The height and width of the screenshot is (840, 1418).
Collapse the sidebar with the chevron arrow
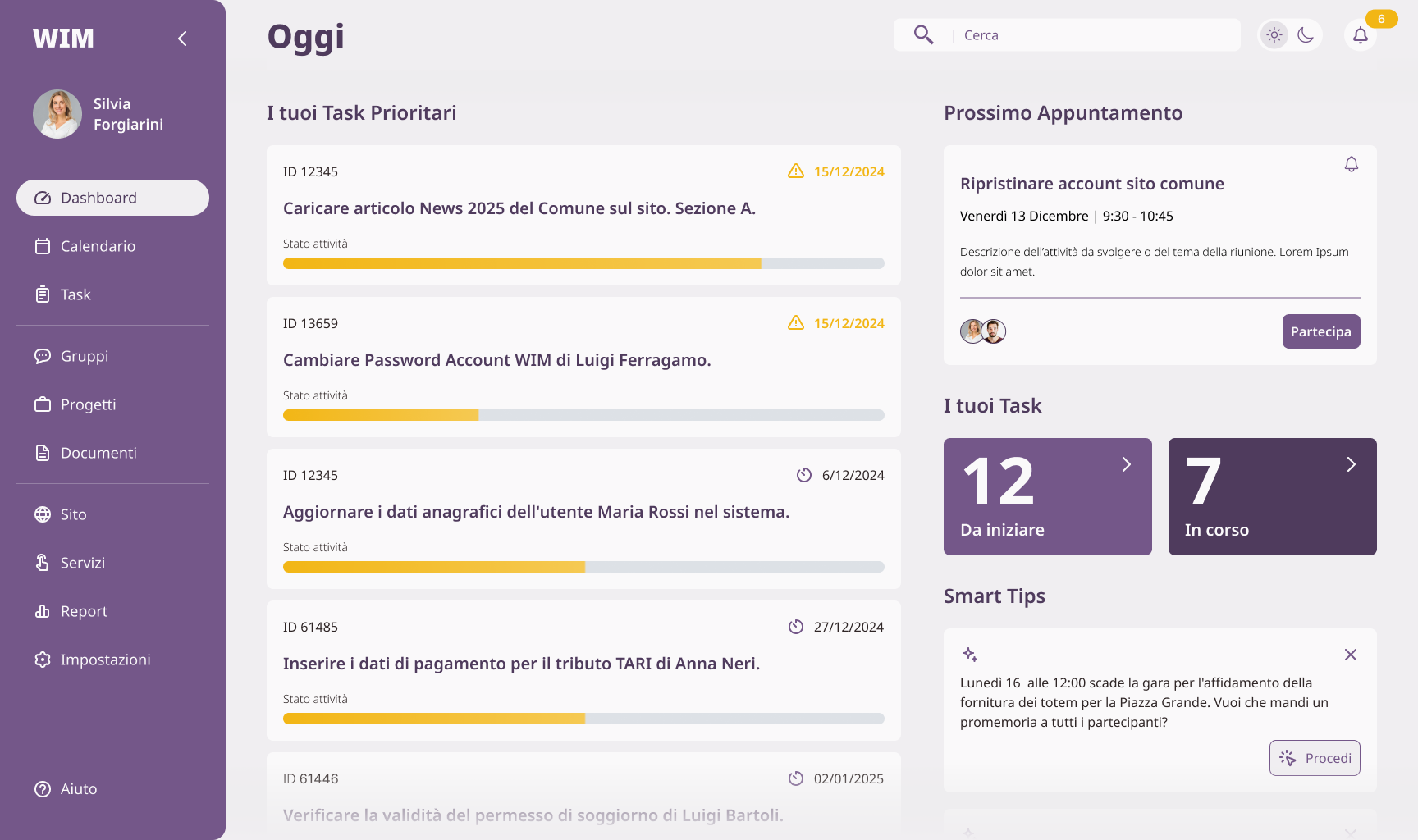click(182, 39)
